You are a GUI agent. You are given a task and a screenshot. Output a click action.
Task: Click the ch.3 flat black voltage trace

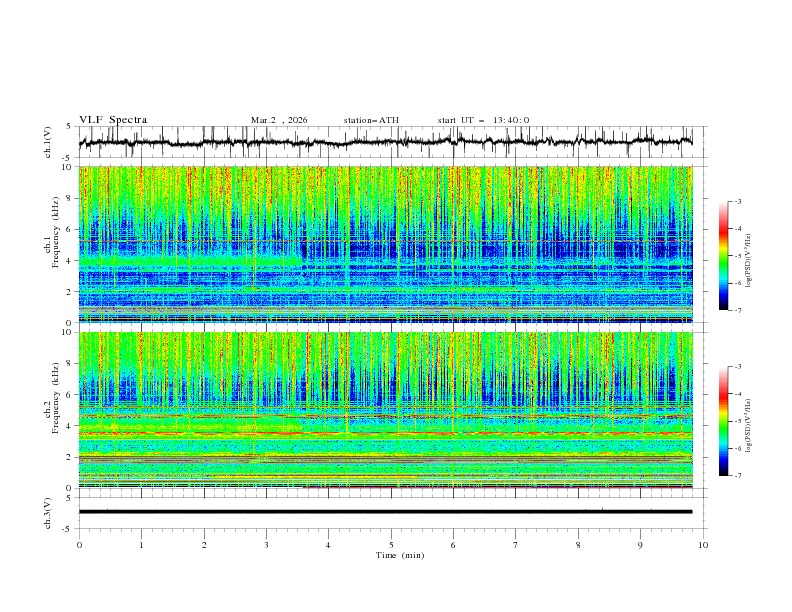tap(386, 512)
